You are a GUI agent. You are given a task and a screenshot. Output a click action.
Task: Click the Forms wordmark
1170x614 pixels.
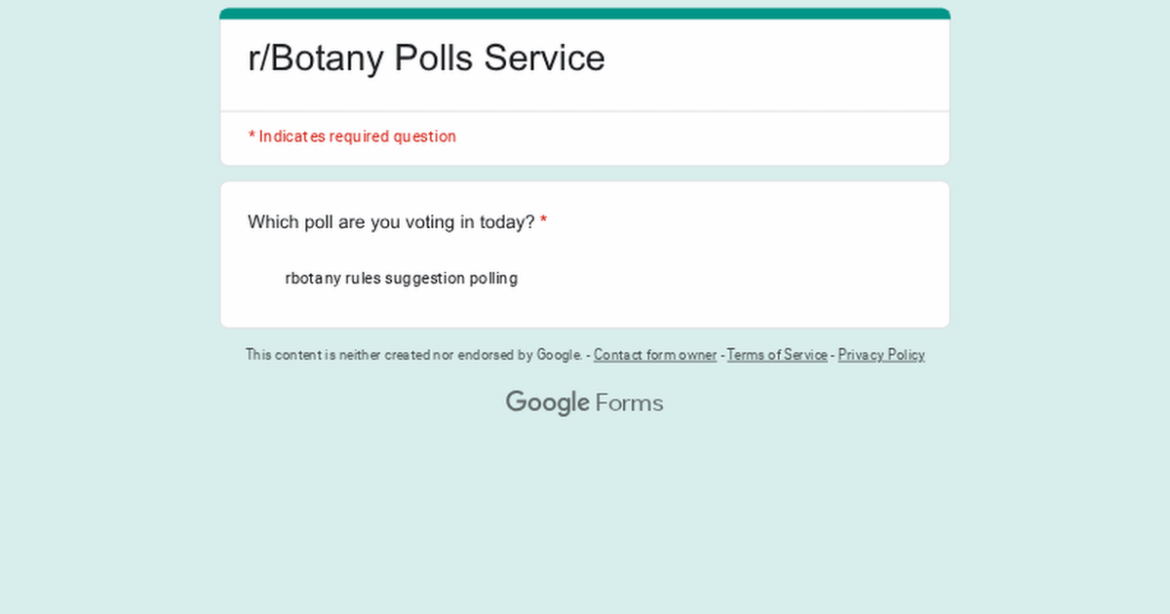click(x=630, y=402)
